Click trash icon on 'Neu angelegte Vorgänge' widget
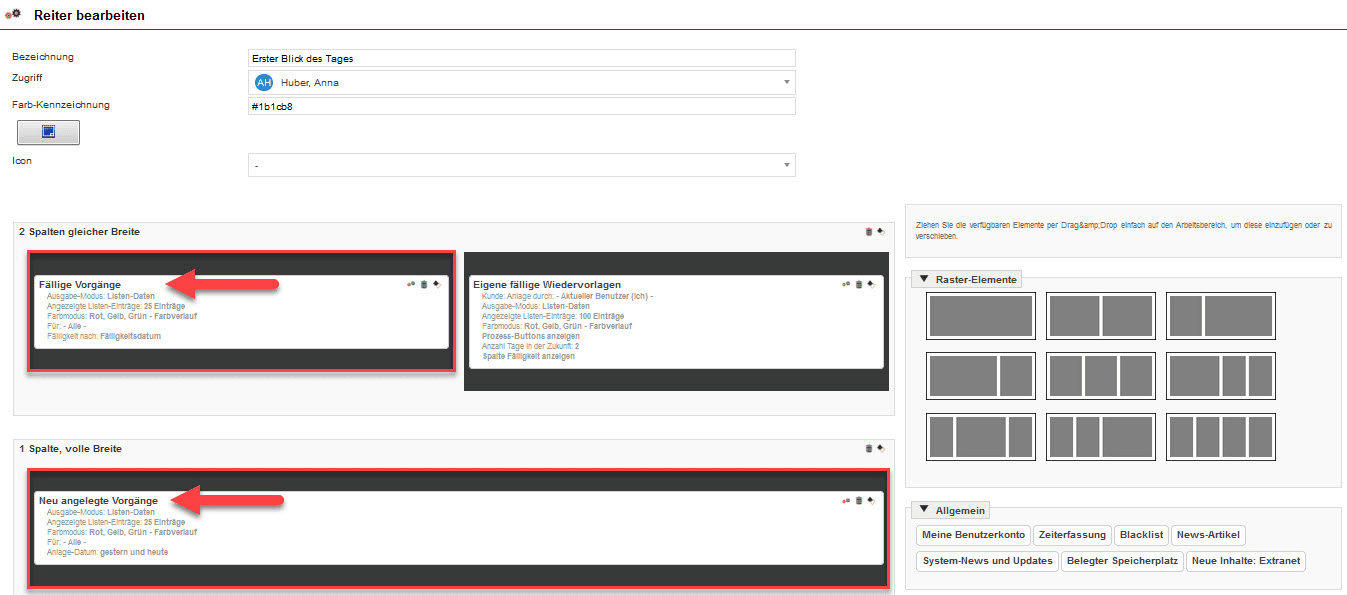Image resolution: width=1347 pixels, height=595 pixels. (x=858, y=500)
